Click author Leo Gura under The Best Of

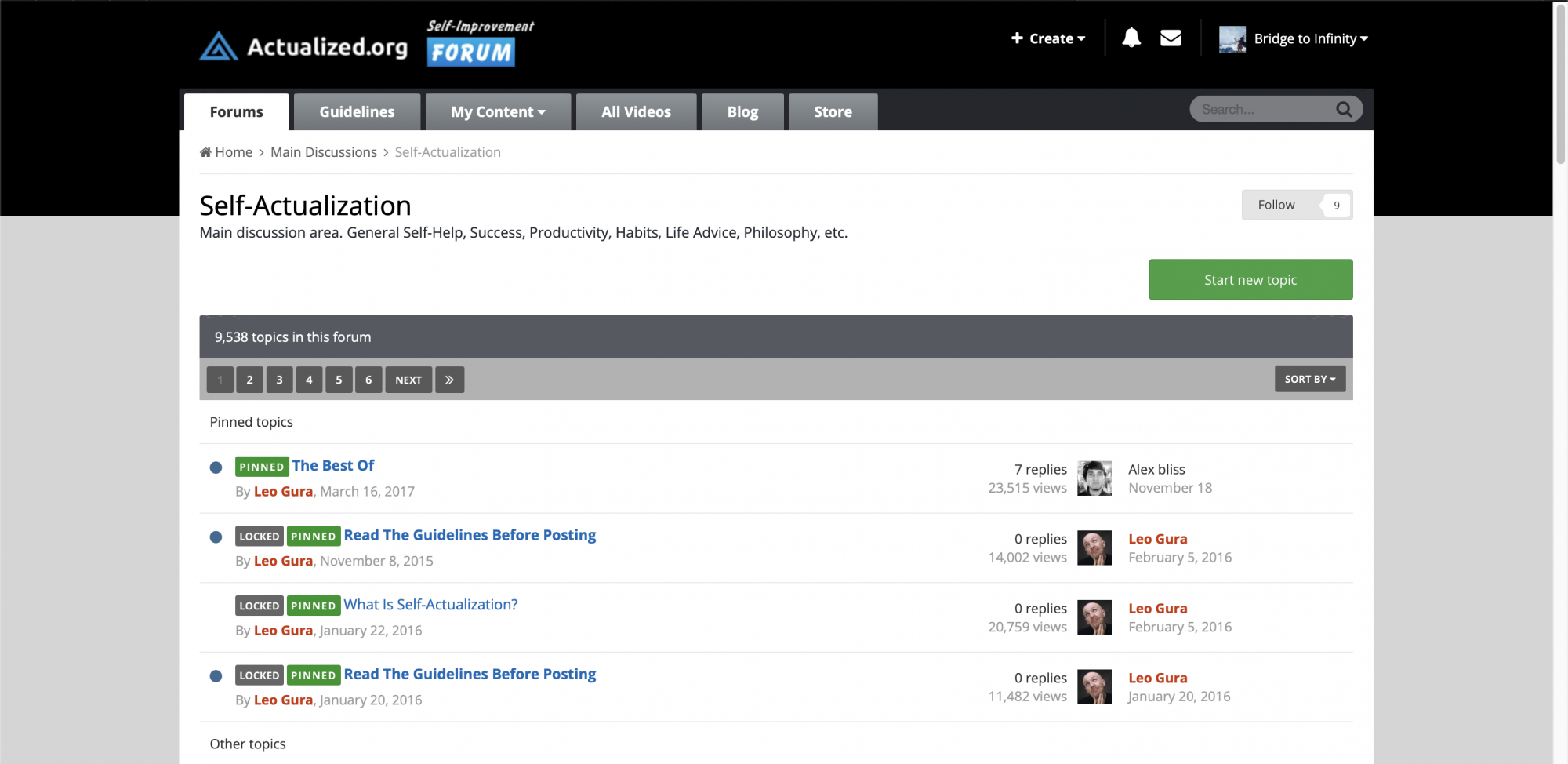coord(283,491)
